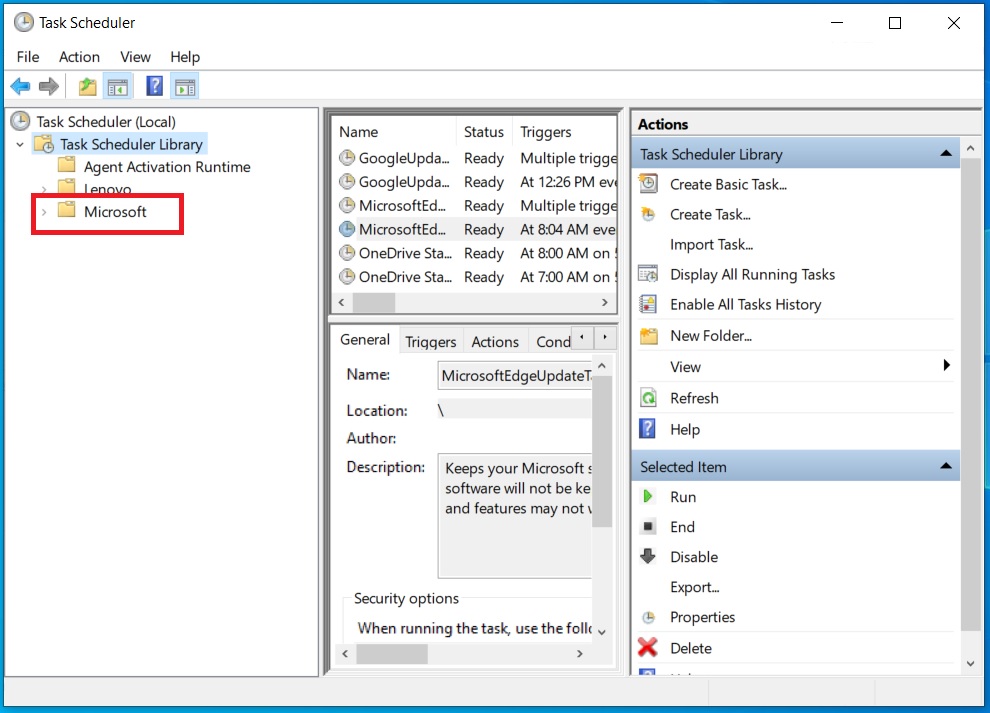Click the Create Basic Task icon
This screenshot has height=713, width=990.
[x=648, y=184]
